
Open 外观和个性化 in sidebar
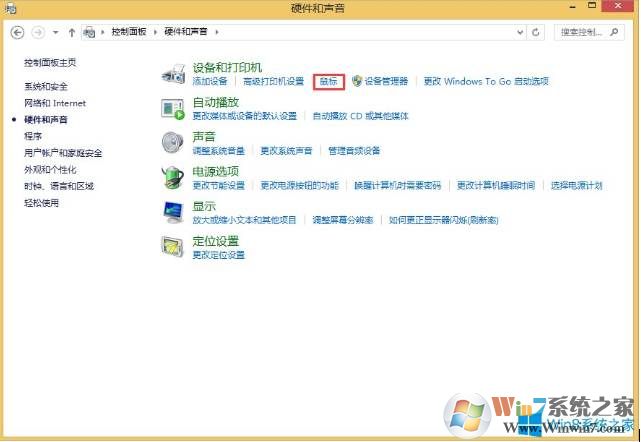pos(50,169)
